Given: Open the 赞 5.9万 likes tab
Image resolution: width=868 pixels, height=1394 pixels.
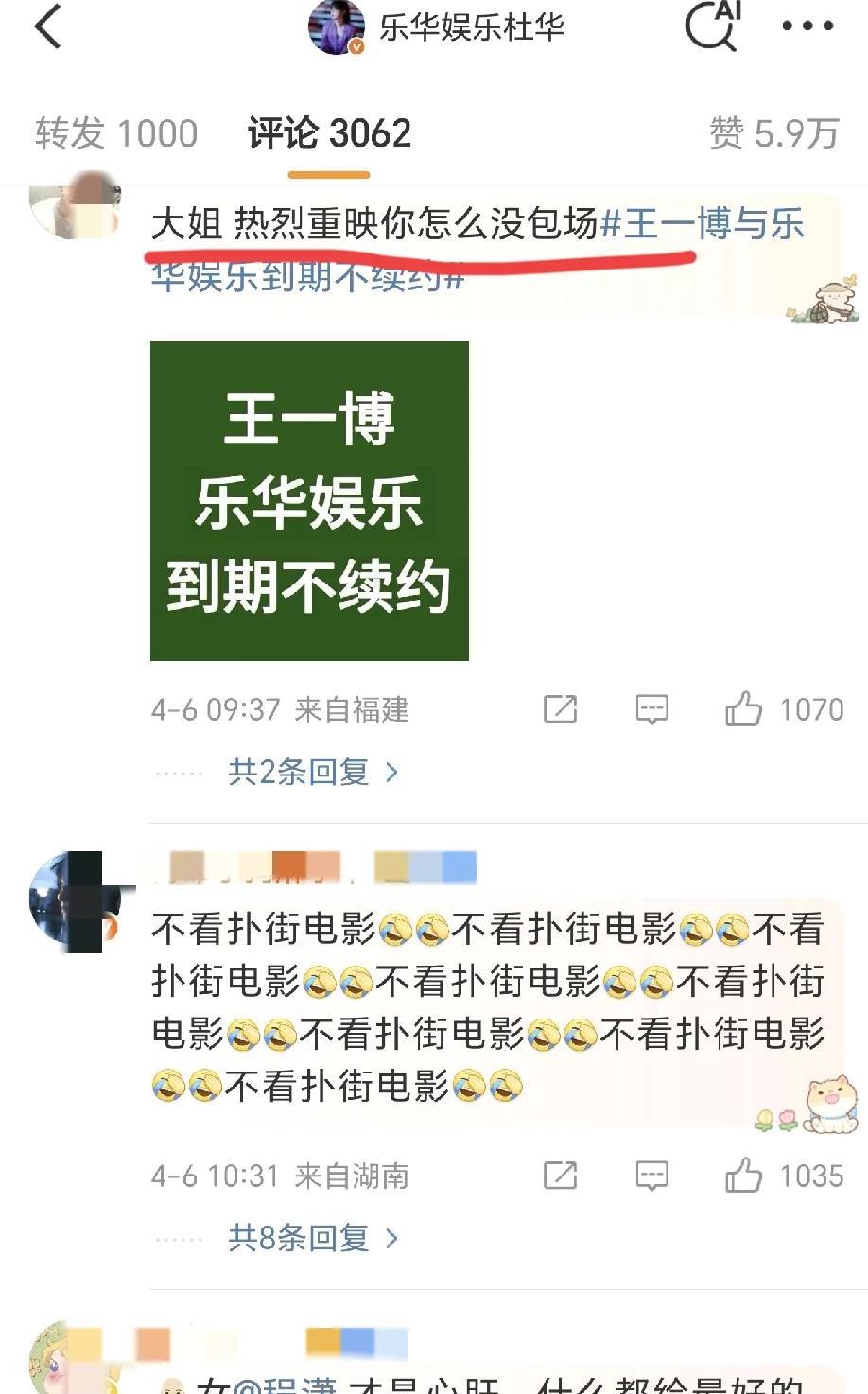Looking at the screenshot, I should (774, 133).
